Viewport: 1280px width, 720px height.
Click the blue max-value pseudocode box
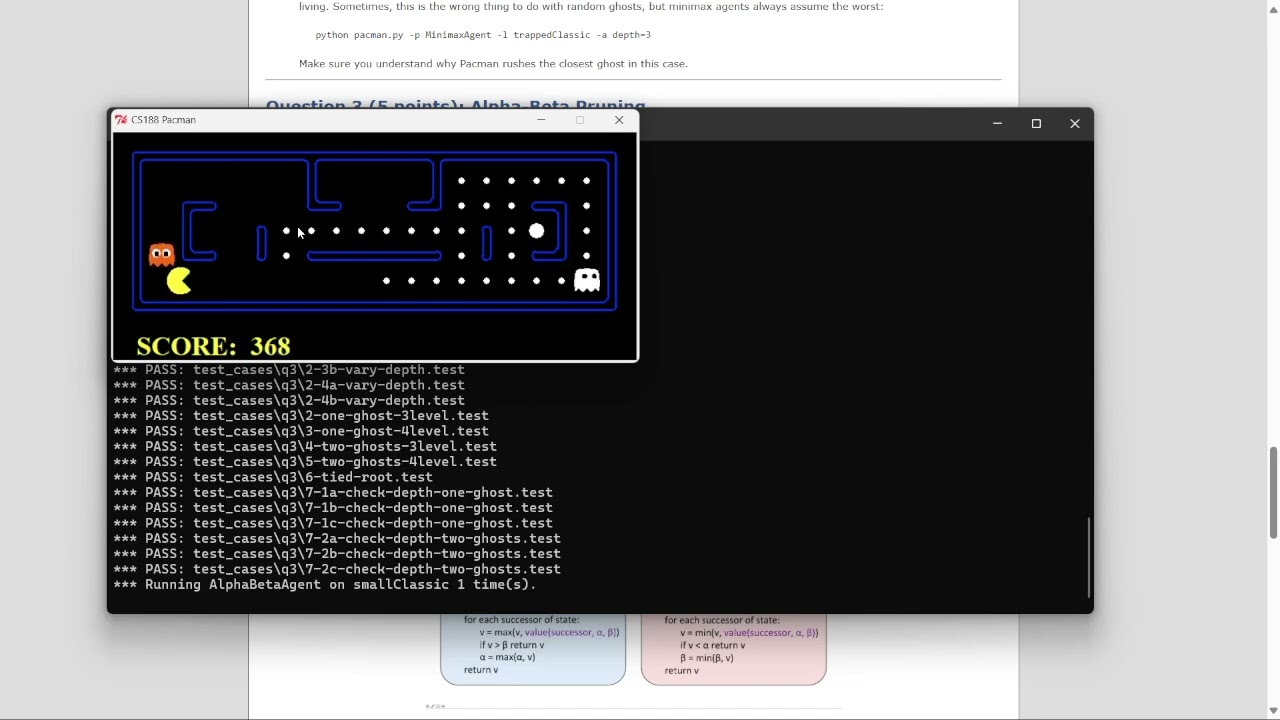pyautogui.click(x=534, y=650)
